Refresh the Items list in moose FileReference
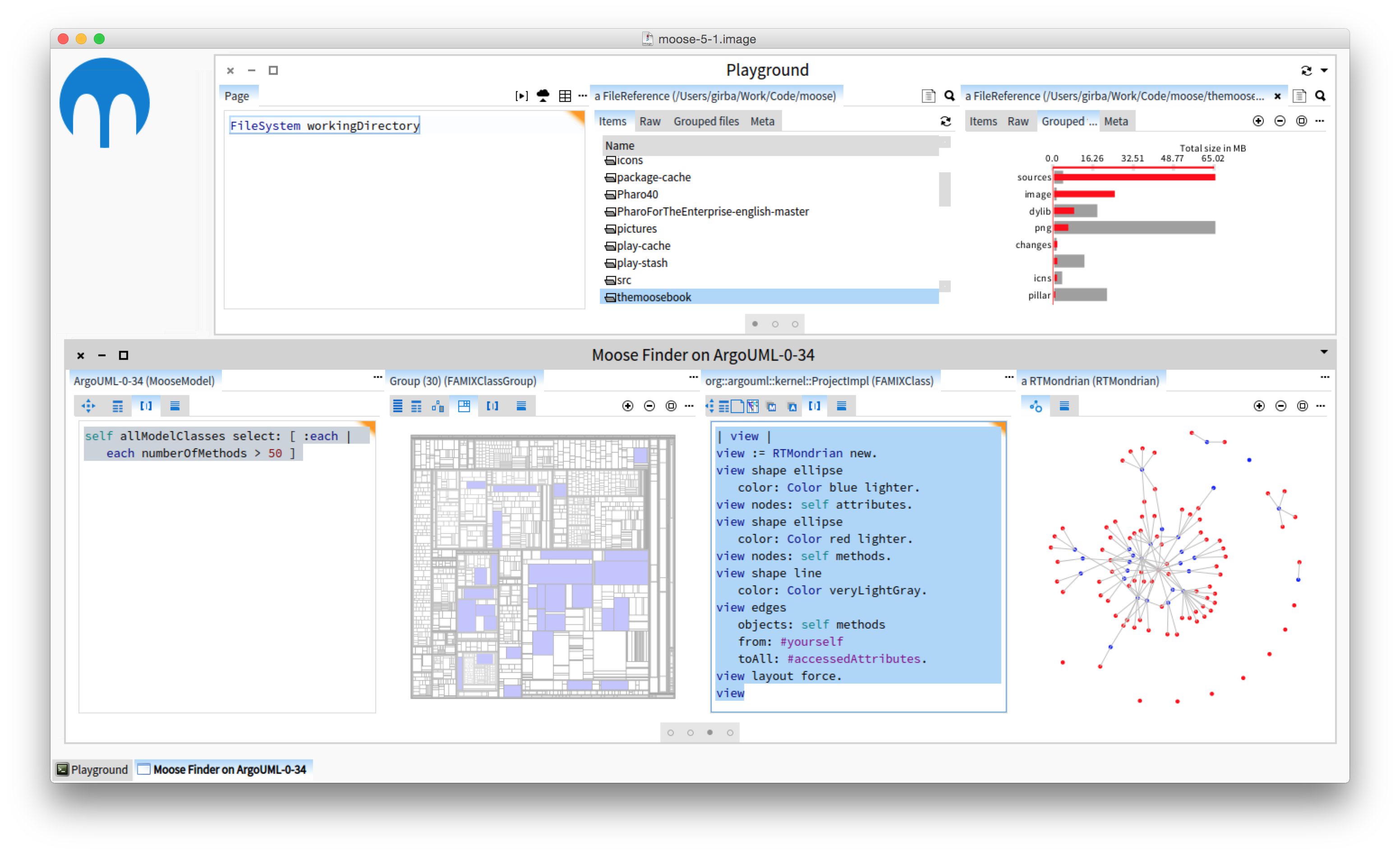This screenshot has height=855, width=1400. click(x=945, y=121)
